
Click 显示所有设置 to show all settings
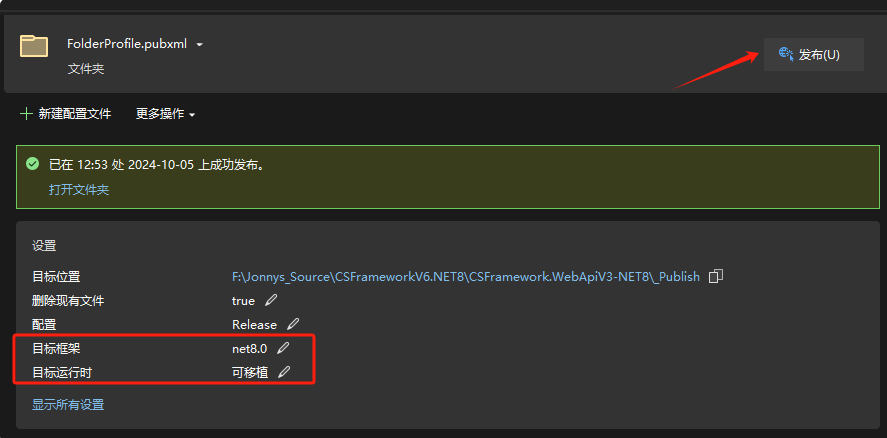click(x=68, y=405)
